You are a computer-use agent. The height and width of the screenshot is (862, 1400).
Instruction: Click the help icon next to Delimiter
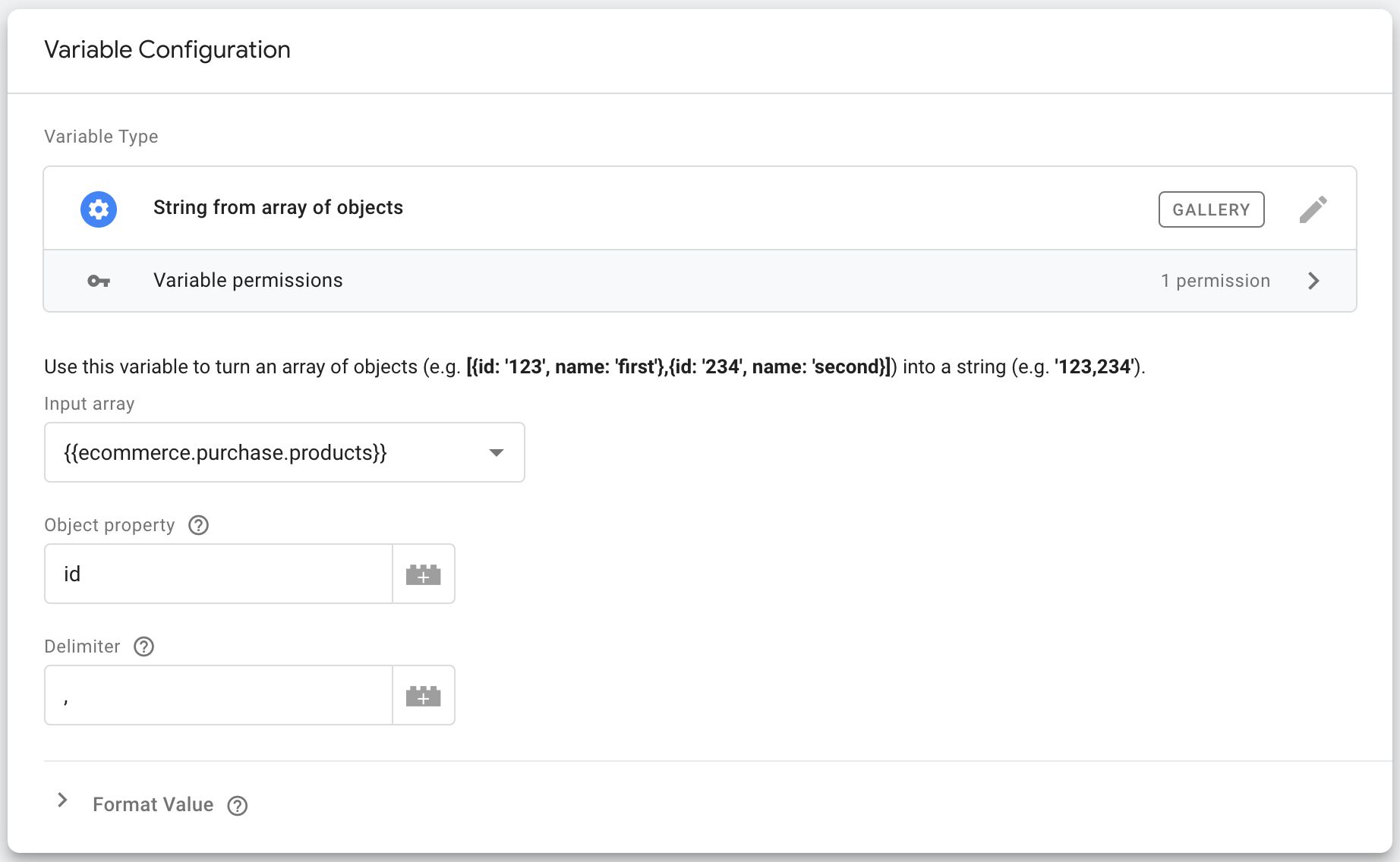(143, 646)
